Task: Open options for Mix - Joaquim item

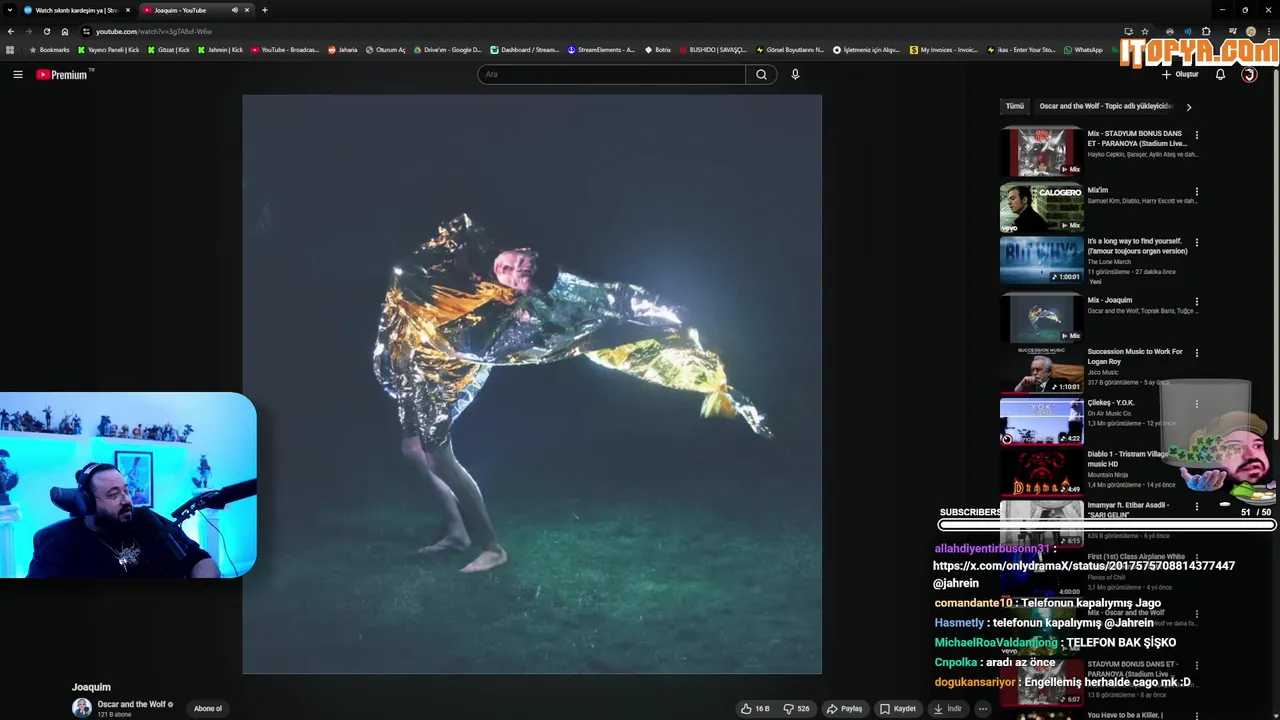Action: (1196, 302)
